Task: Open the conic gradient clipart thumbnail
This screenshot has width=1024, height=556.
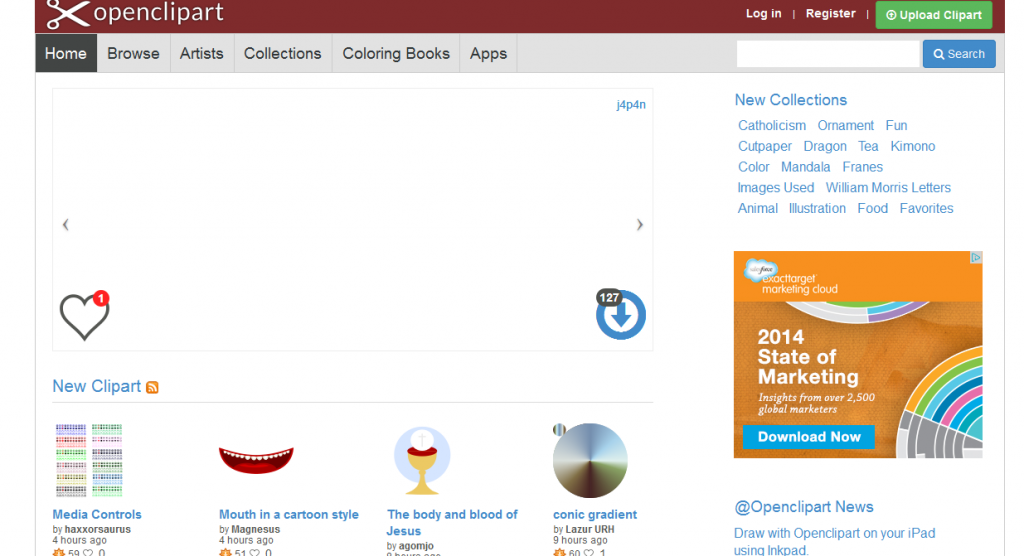Action: 590,461
